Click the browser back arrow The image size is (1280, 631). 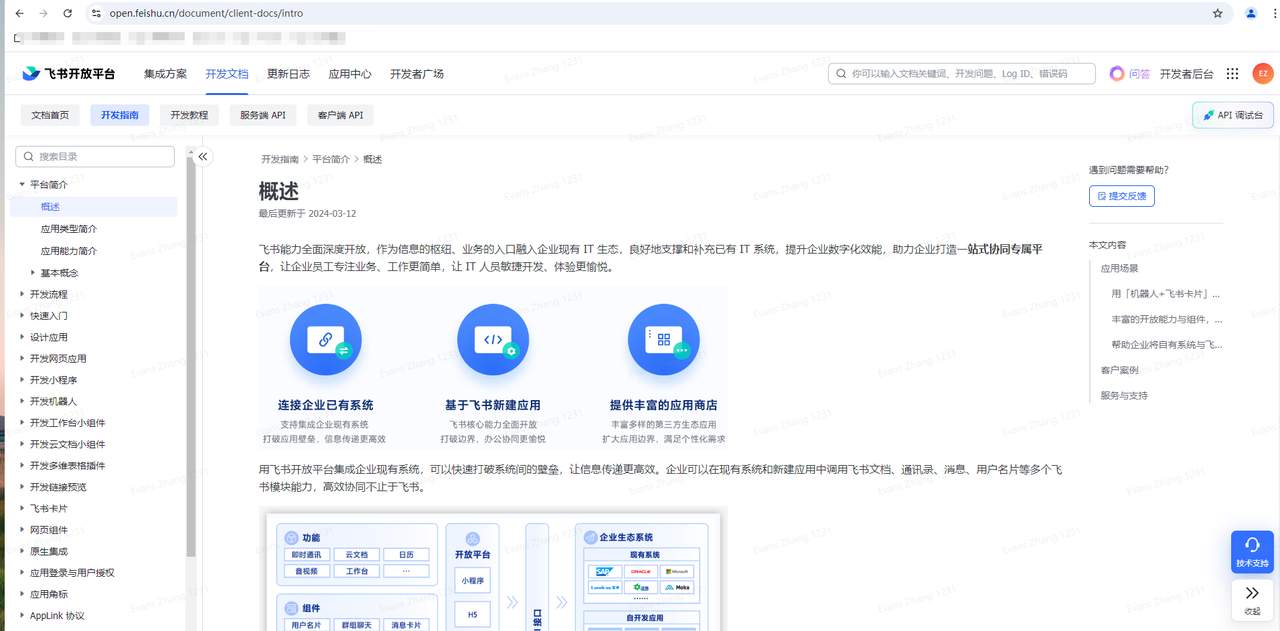click(19, 14)
